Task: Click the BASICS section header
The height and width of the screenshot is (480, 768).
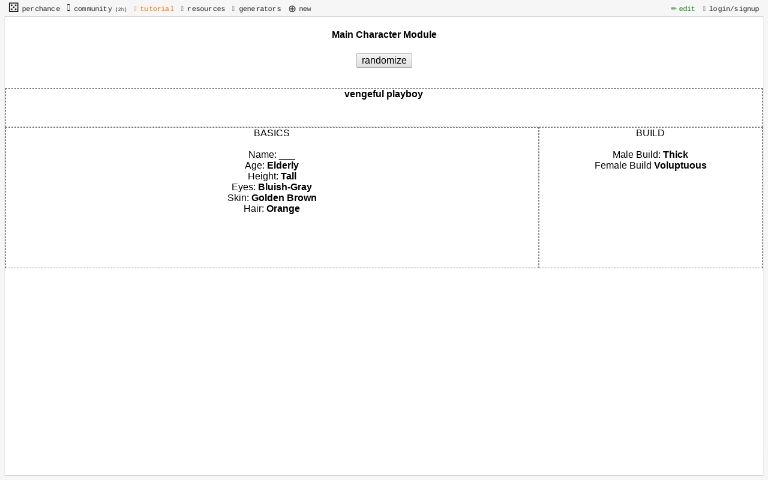Action: pos(271,133)
